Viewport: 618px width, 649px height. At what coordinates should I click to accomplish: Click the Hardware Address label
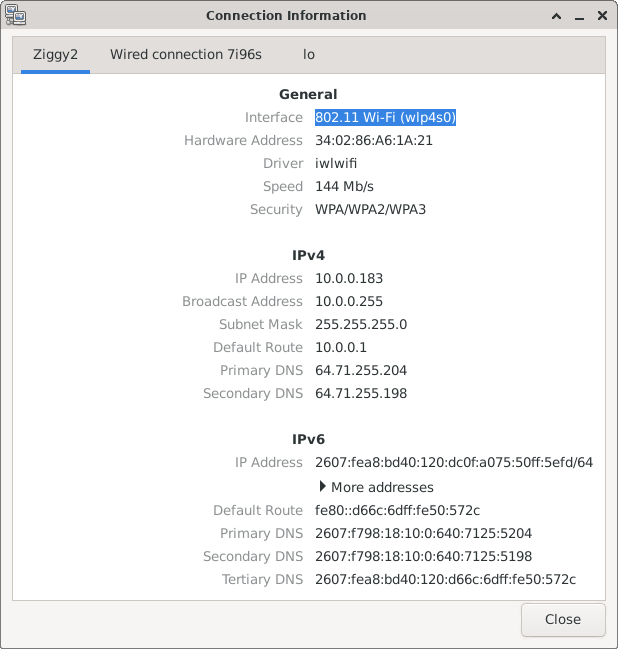(243, 141)
